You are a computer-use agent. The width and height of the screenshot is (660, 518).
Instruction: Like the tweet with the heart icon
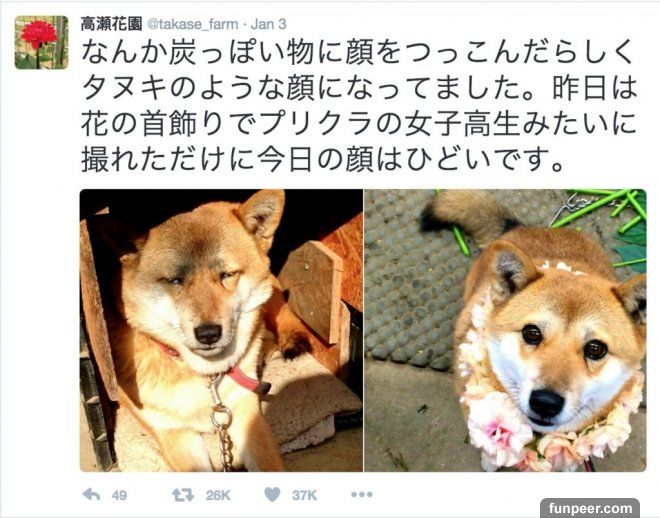[272, 494]
